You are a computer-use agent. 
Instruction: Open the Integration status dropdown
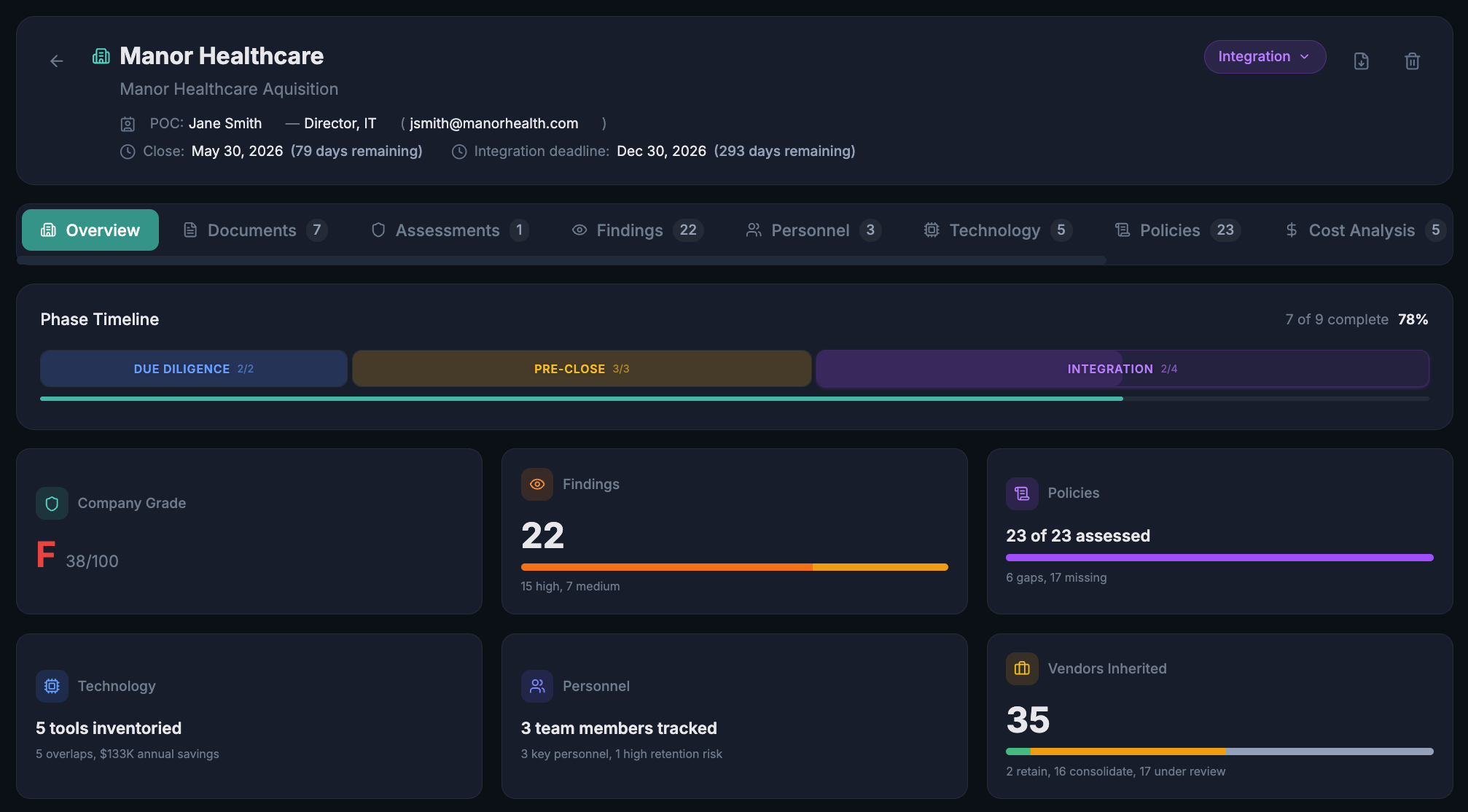[1265, 56]
